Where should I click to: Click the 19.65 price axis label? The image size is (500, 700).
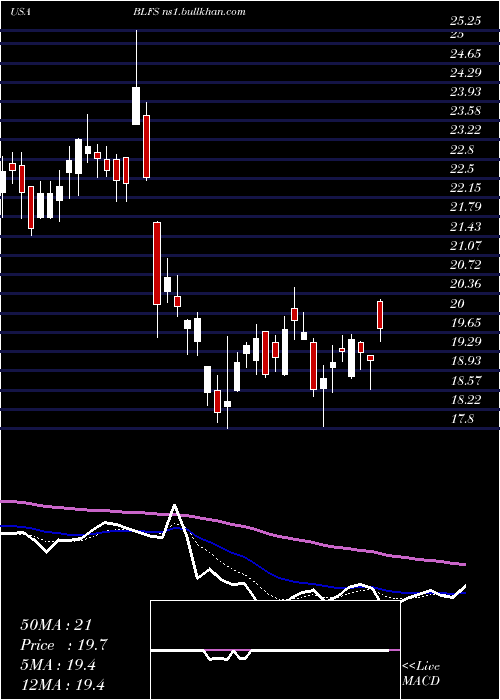(x=466, y=323)
